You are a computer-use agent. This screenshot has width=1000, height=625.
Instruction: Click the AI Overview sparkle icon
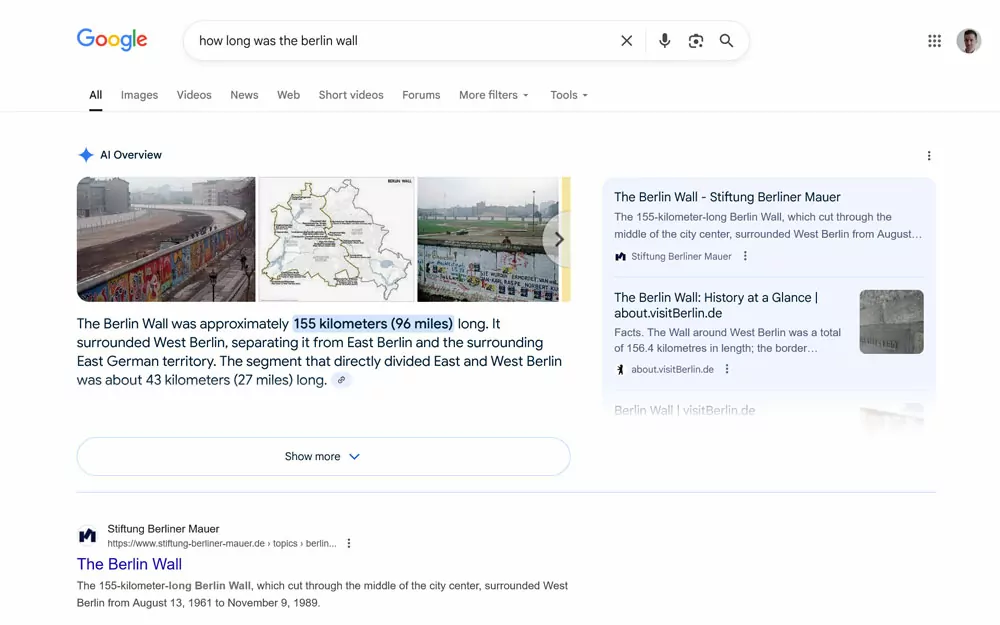point(86,154)
